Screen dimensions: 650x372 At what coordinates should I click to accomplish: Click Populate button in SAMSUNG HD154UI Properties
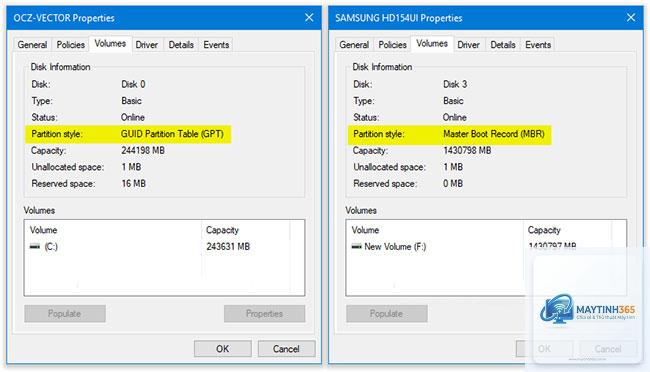click(x=386, y=314)
